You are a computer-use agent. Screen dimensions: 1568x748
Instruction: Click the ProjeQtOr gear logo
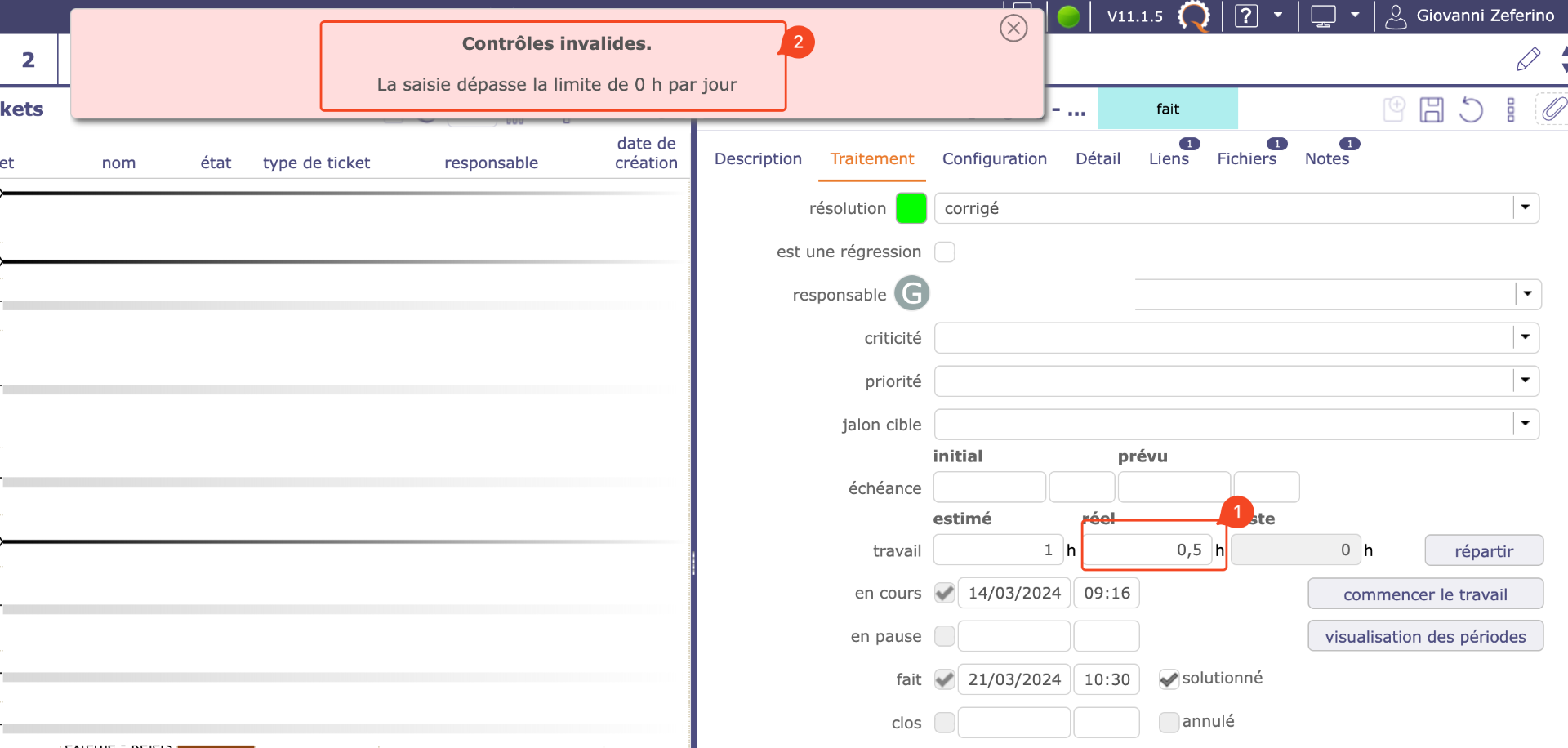1194,16
